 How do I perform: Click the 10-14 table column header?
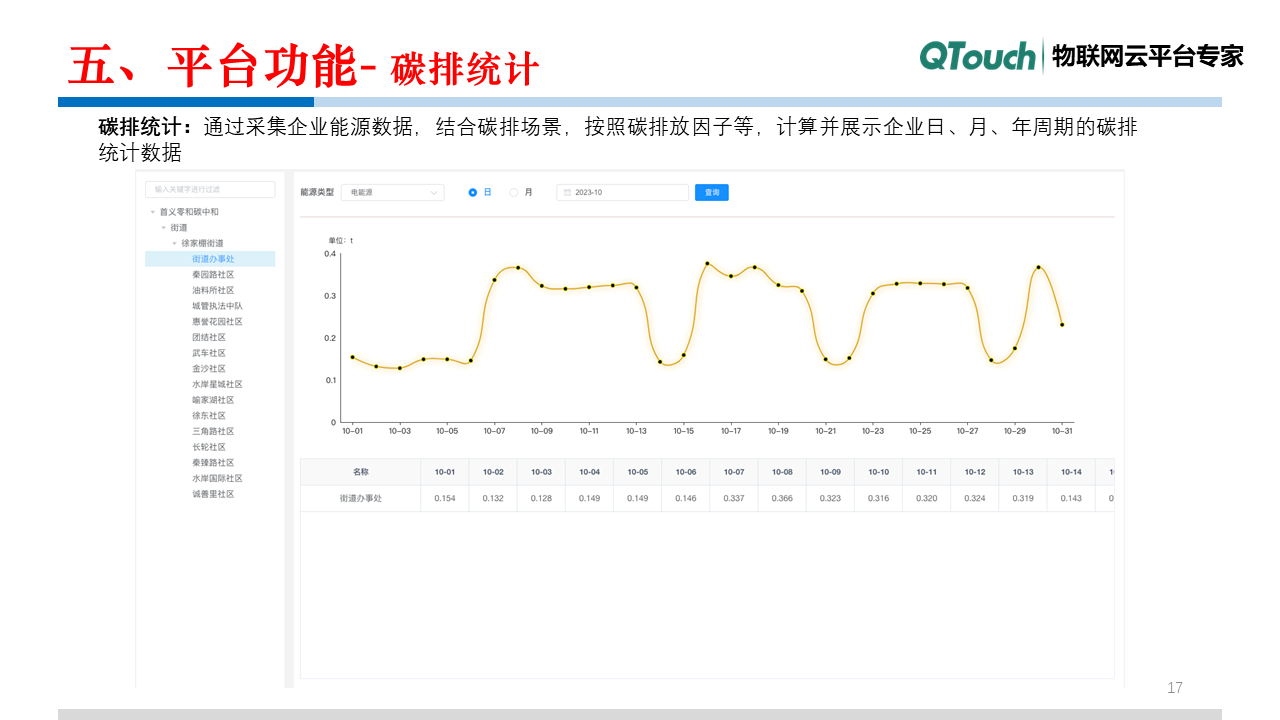click(x=1071, y=472)
